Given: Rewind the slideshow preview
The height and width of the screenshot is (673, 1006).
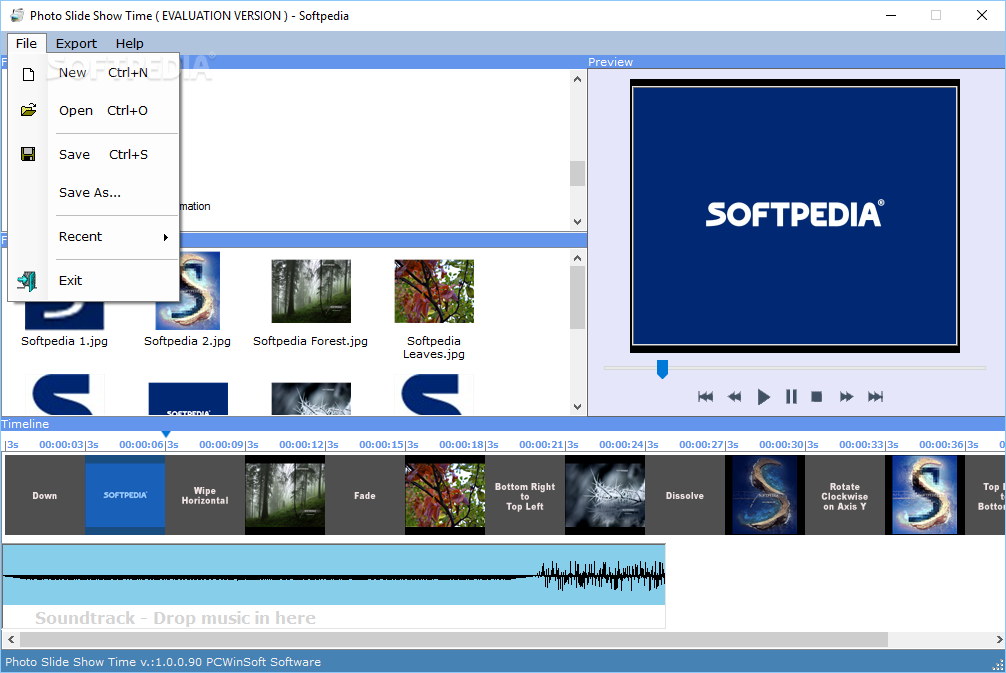Looking at the screenshot, I should [735, 396].
